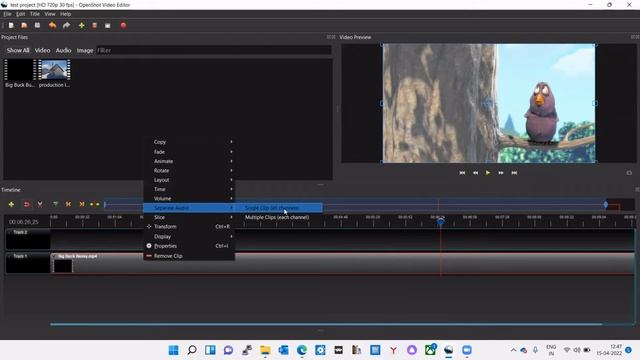Click the yellow Play button

point(488,173)
